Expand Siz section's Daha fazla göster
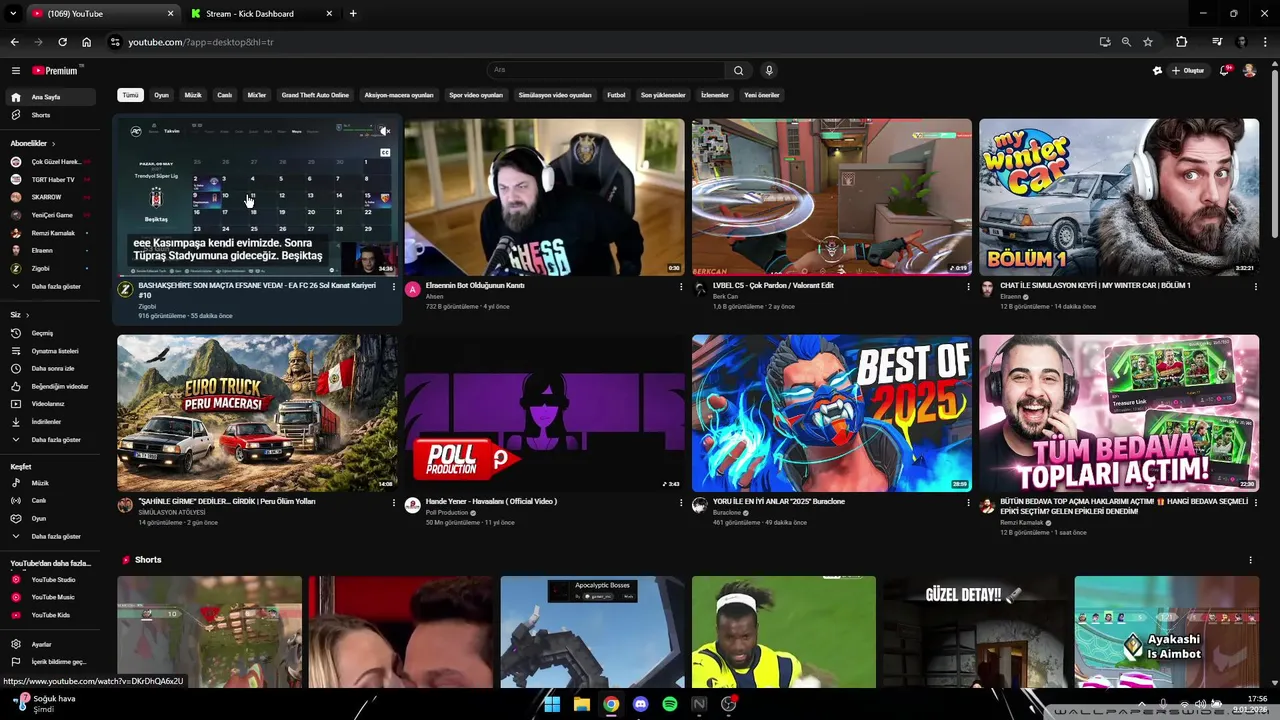The height and width of the screenshot is (720, 1280). point(49,440)
